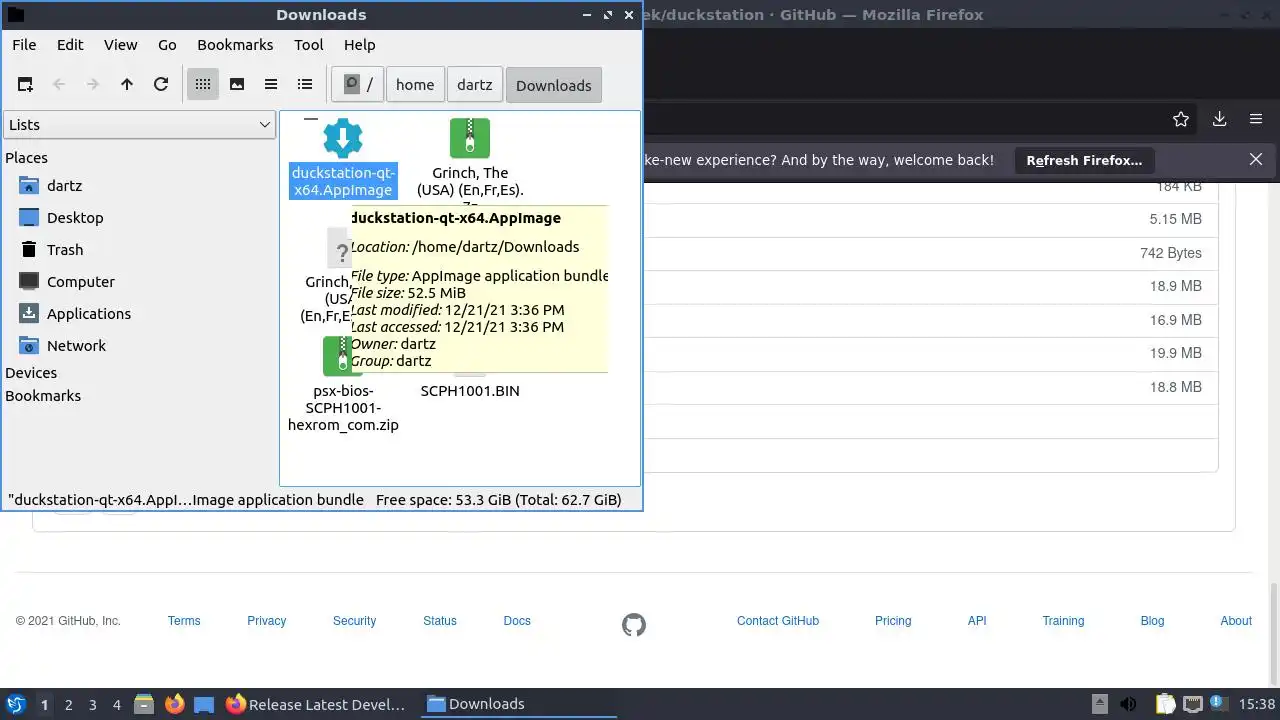
Task: Switch to Firefox Release Latest Development window
Action: 317,704
